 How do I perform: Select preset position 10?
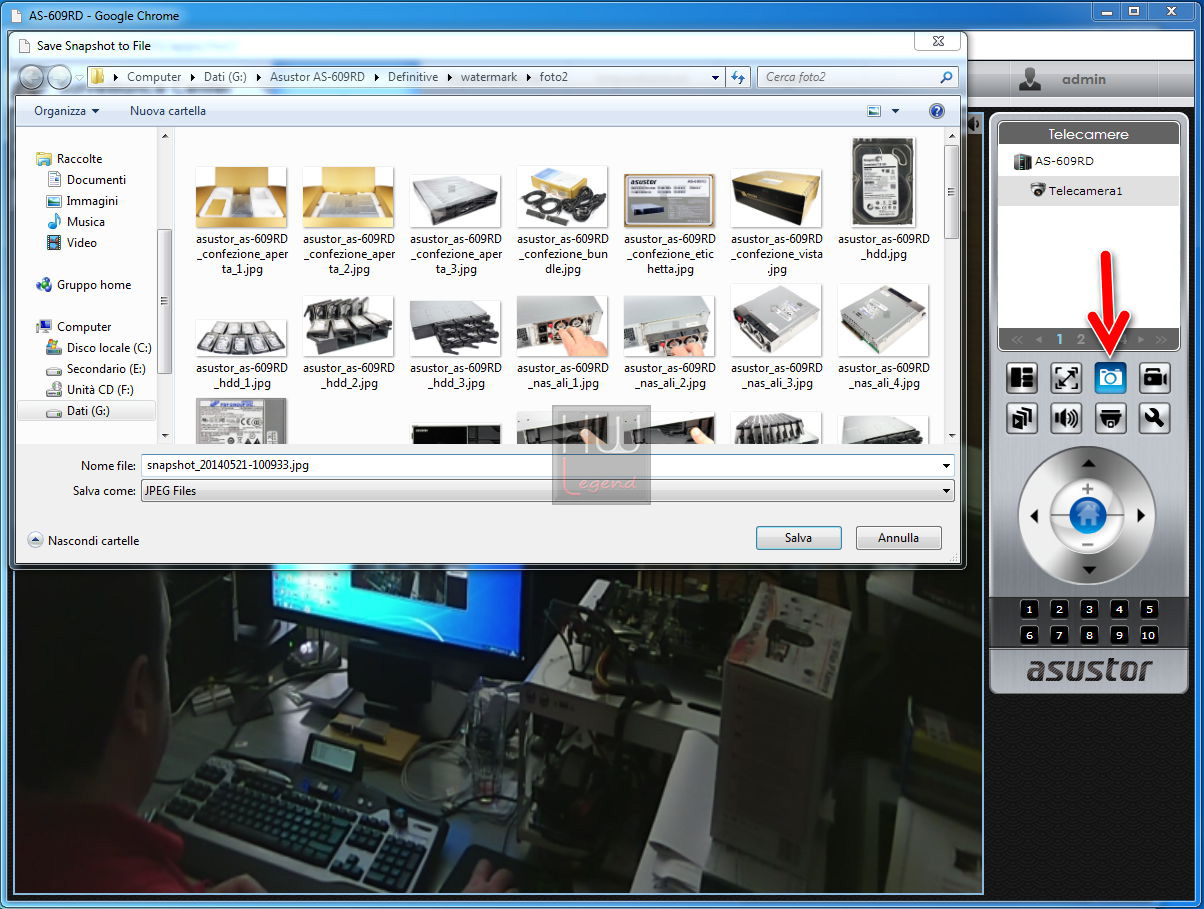pos(1149,635)
